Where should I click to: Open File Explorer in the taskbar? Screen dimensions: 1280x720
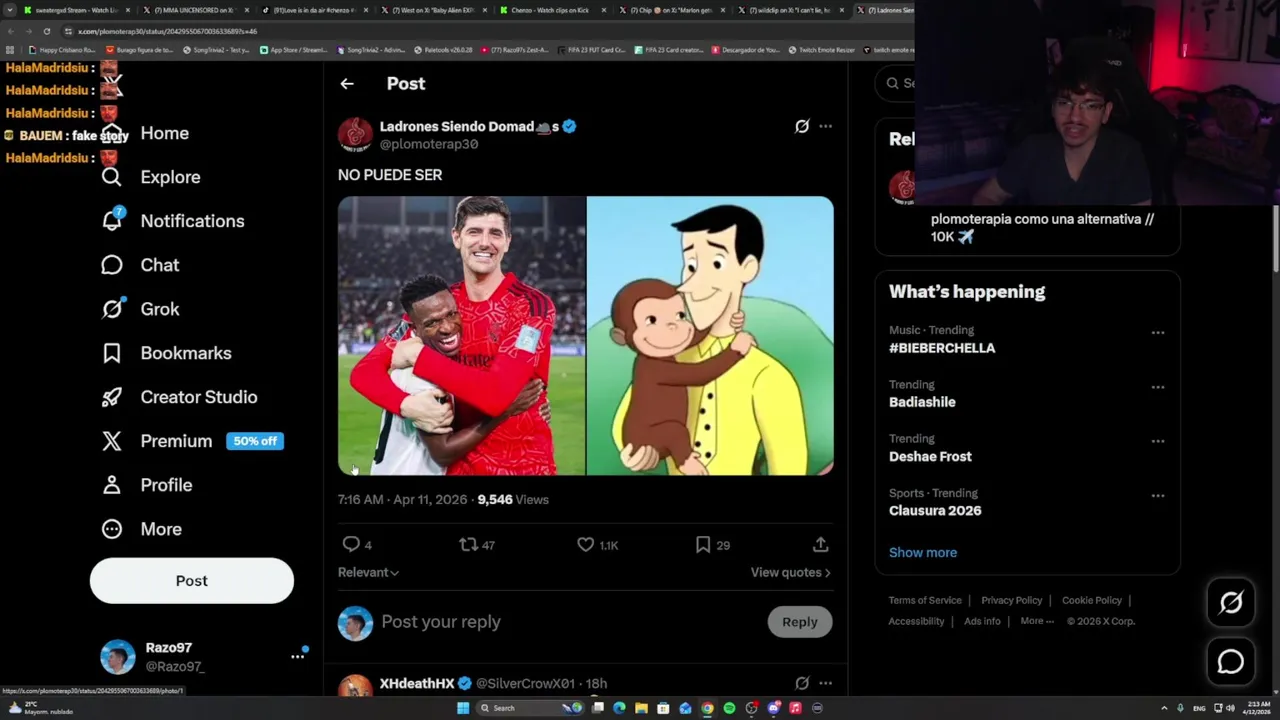click(641, 708)
